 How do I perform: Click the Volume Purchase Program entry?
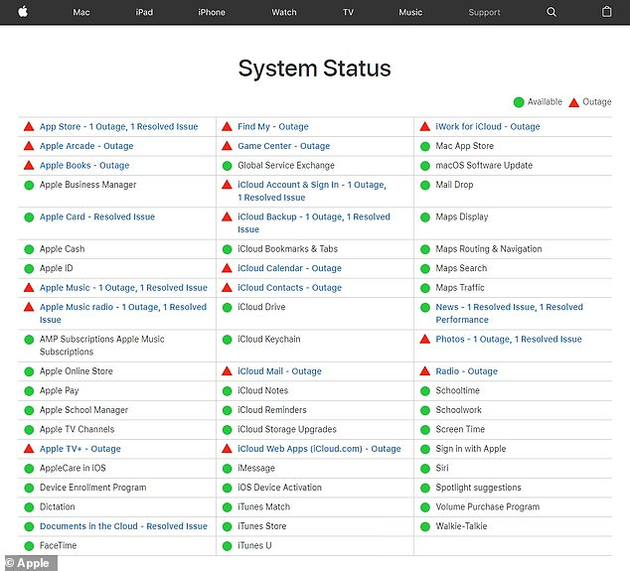pos(487,507)
